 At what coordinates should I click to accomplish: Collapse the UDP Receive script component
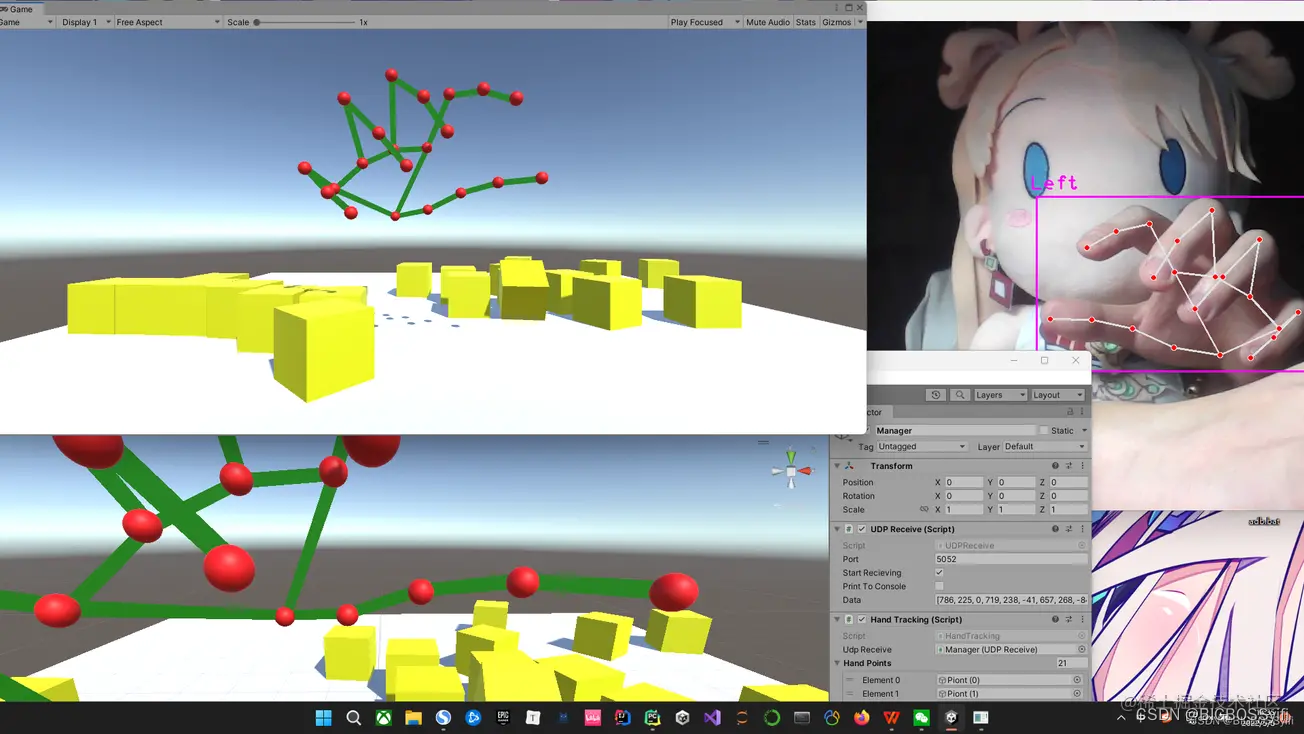[837, 529]
